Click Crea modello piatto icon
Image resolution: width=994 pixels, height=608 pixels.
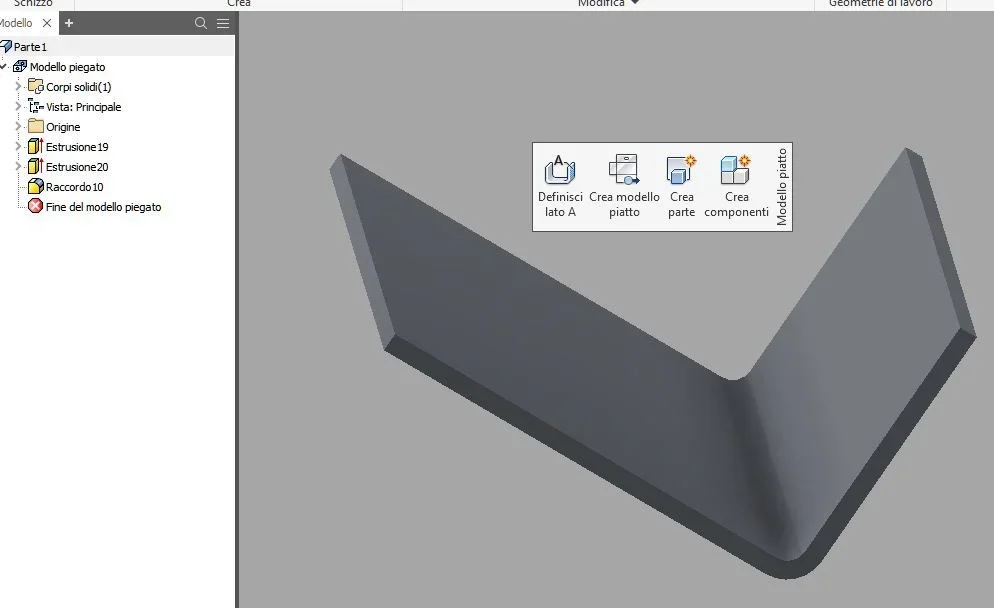624,169
